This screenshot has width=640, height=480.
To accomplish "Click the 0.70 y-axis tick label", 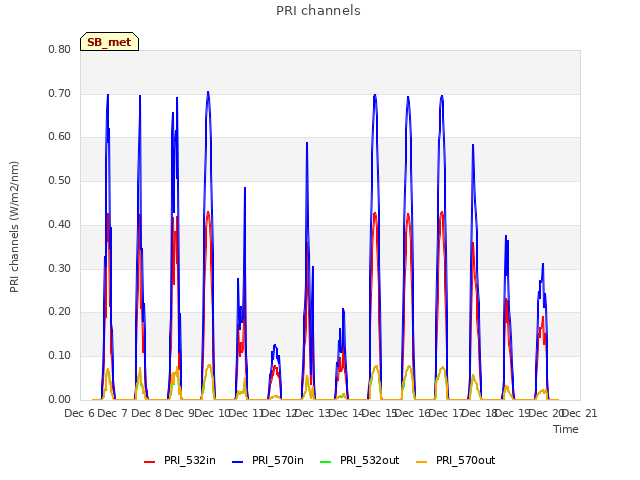I will tap(60, 93).
